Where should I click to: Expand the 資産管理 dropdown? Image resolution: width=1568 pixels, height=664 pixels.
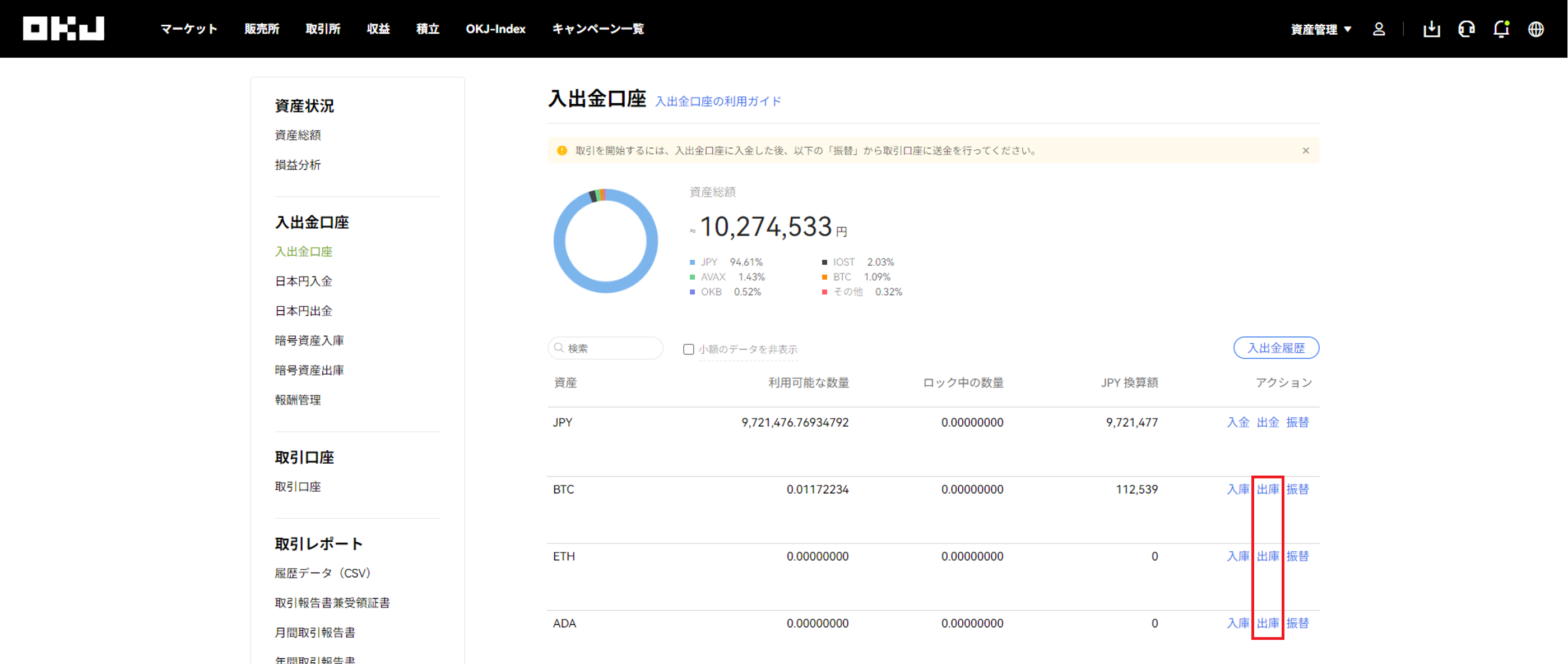click(1320, 29)
